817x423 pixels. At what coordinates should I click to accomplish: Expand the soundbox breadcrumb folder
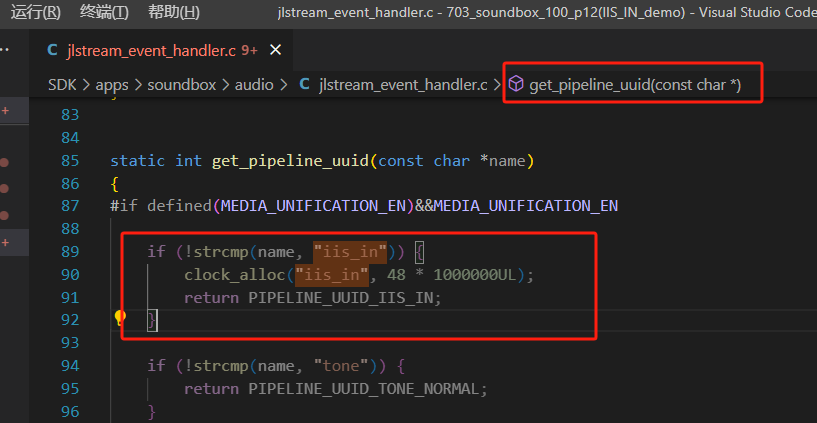click(x=182, y=84)
